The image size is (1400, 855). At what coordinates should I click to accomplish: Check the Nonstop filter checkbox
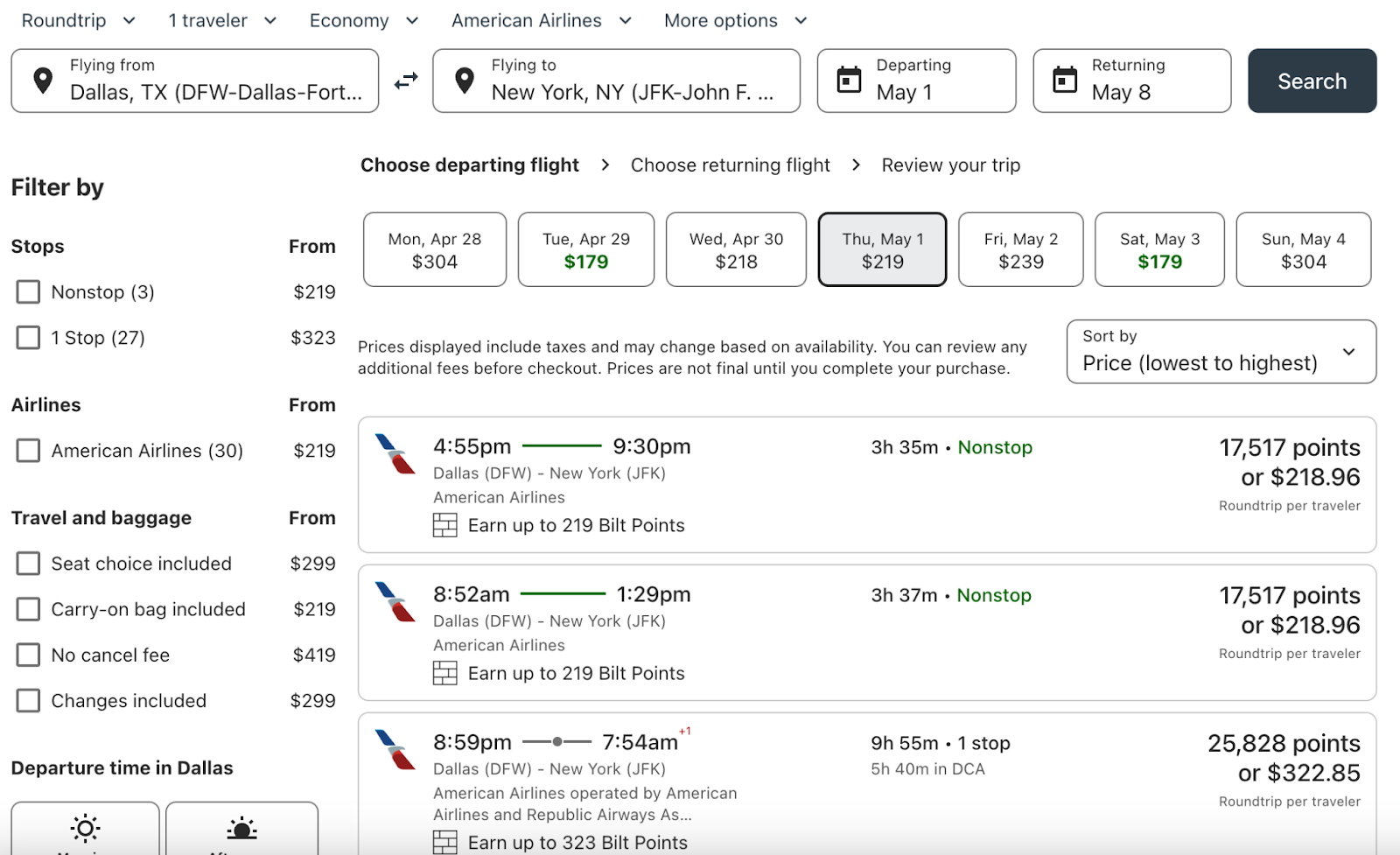(28, 292)
